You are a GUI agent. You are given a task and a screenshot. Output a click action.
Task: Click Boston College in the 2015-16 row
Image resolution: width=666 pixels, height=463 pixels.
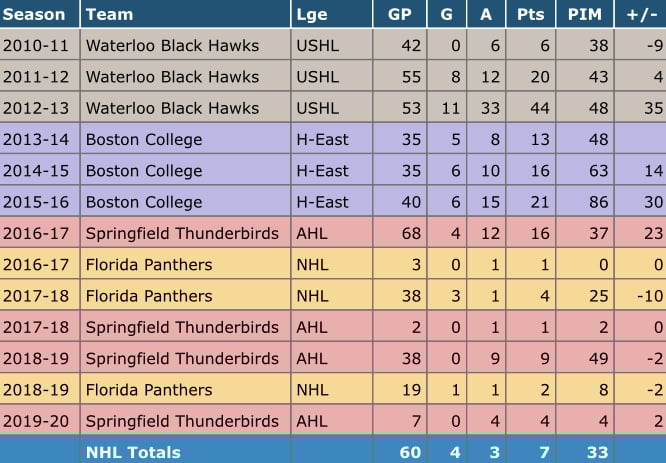tap(143, 202)
